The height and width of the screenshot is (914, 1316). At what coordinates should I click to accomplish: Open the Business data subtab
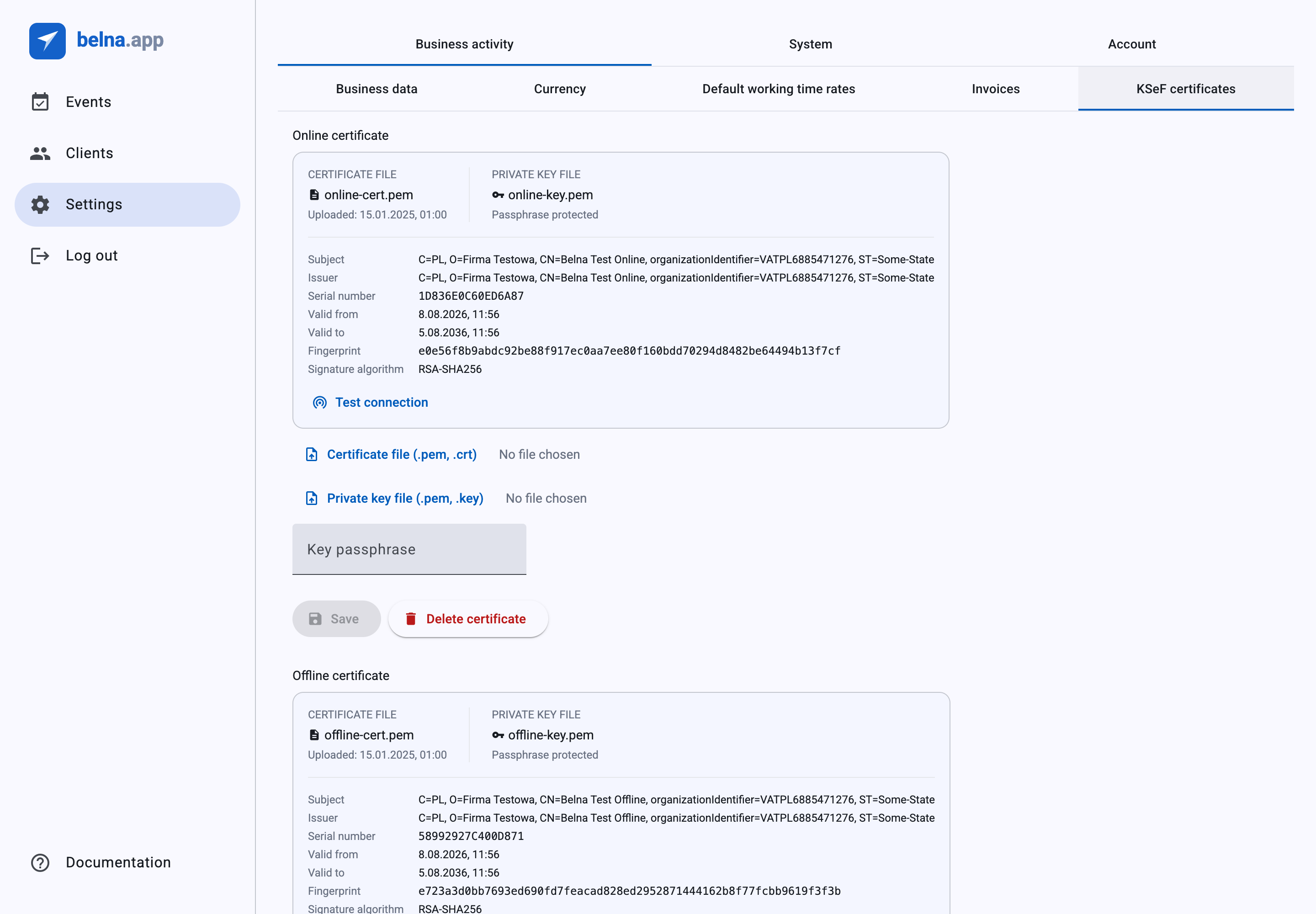pos(376,89)
